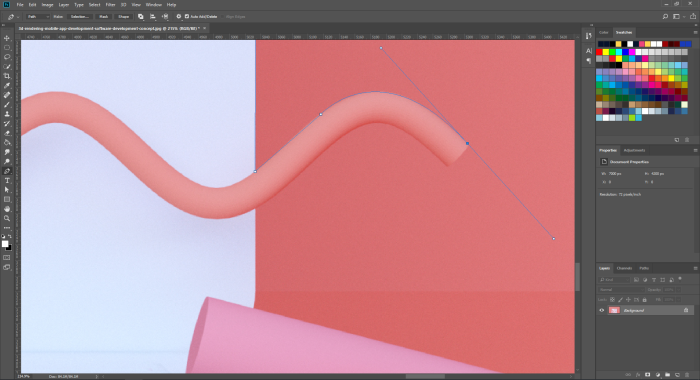Open Properties panel flyout menu
This screenshot has width=700, height=380.
[x=695, y=150]
